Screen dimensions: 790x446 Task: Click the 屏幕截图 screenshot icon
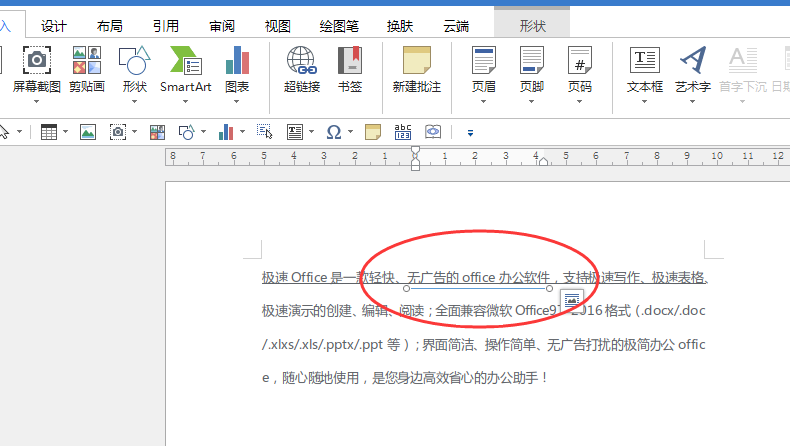(36, 60)
